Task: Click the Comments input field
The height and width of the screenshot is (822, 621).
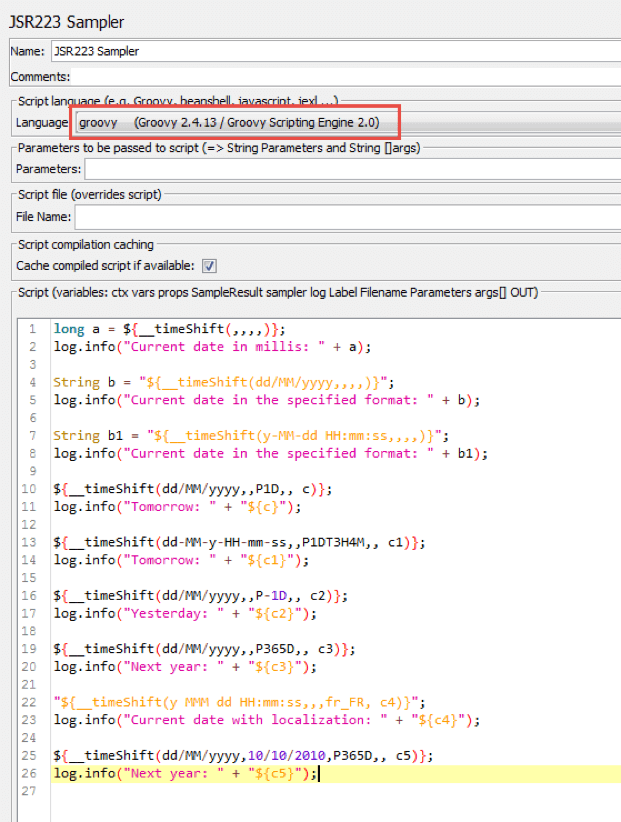Action: (x=346, y=77)
